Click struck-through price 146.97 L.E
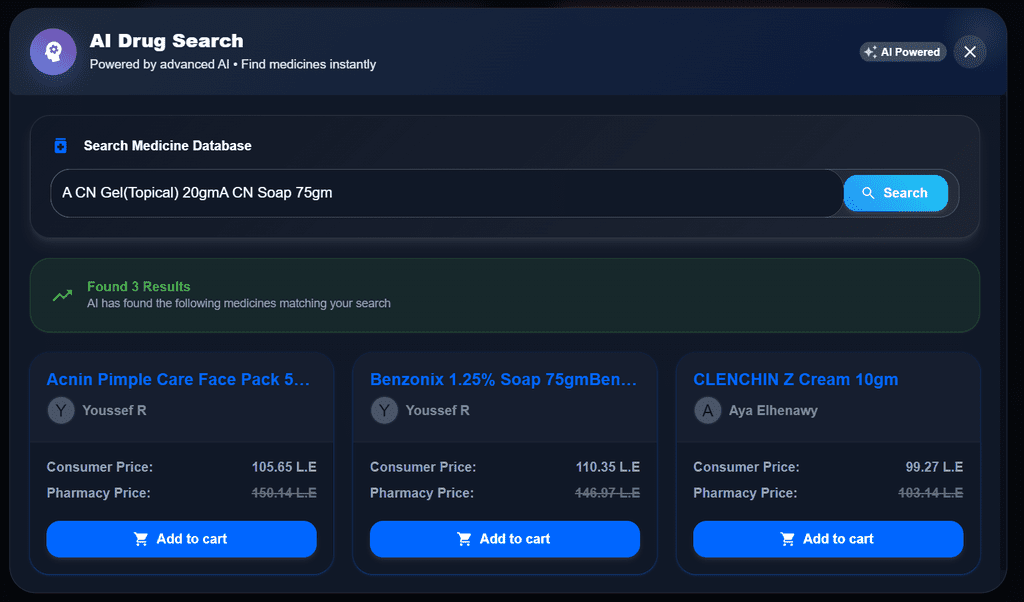1024x602 pixels. coord(607,493)
